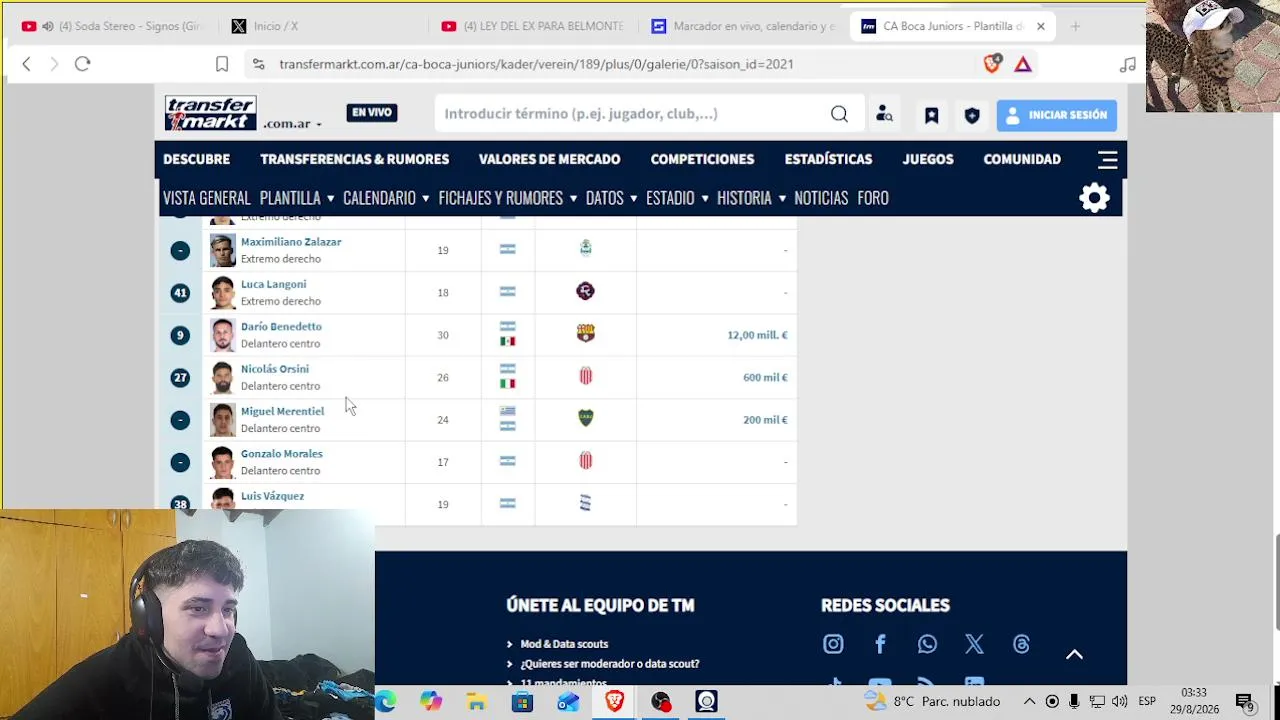This screenshot has height=720, width=1280.
Task: Open Nicolás Orsini's player profile
Action: [275, 369]
